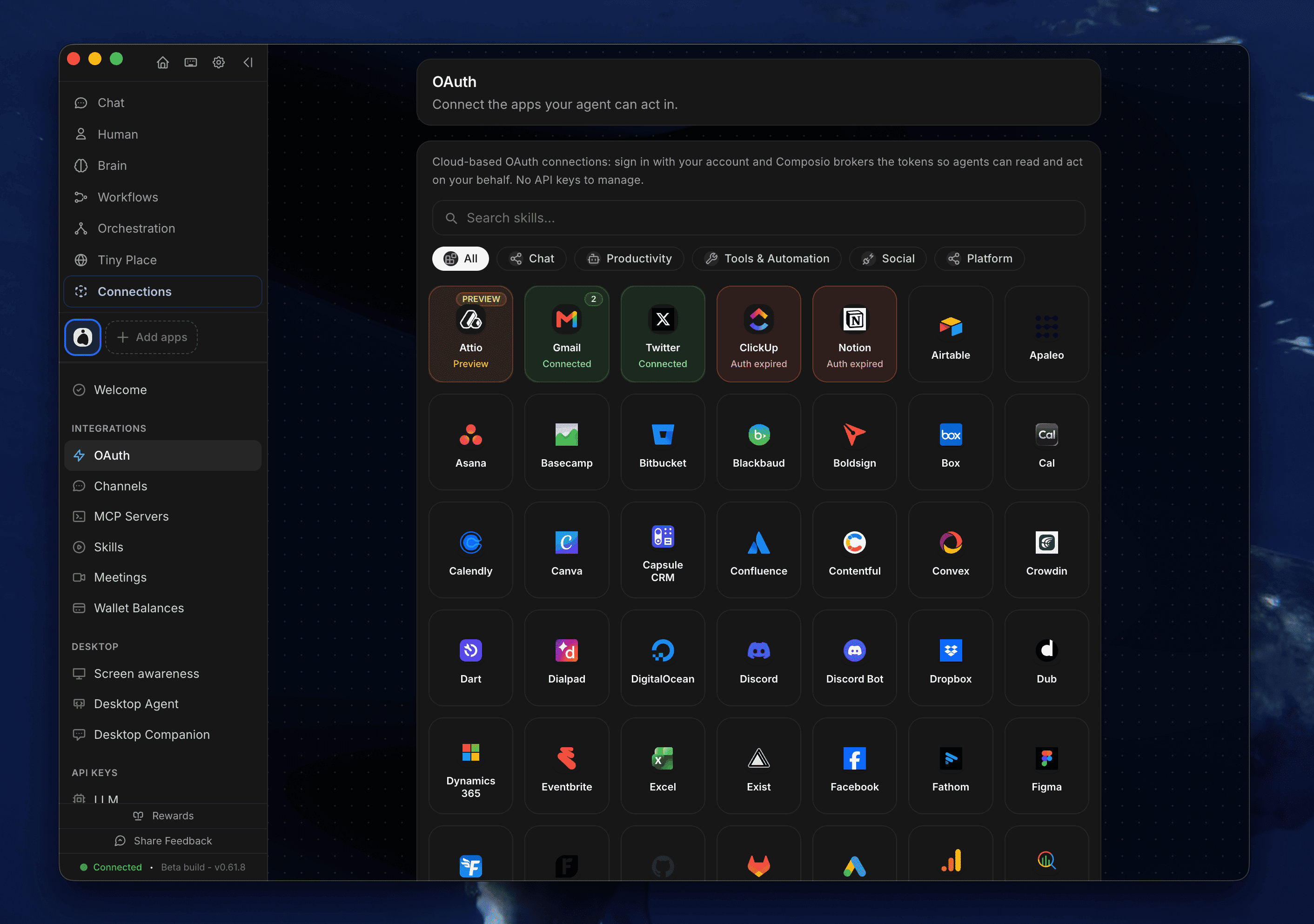Click the Search skills field
1314x924 pixels.
click(x=758, y=218)
